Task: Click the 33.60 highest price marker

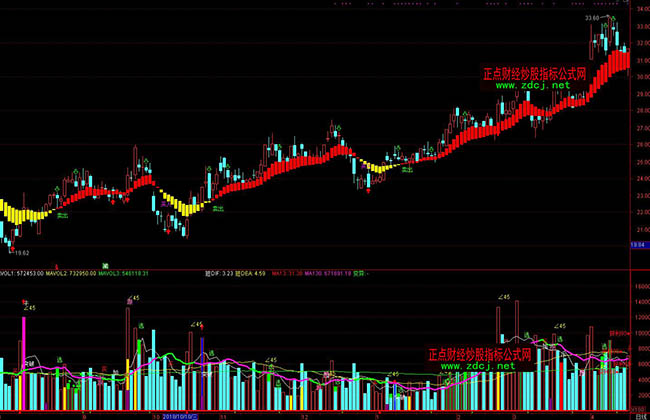Action: (593, 18)
